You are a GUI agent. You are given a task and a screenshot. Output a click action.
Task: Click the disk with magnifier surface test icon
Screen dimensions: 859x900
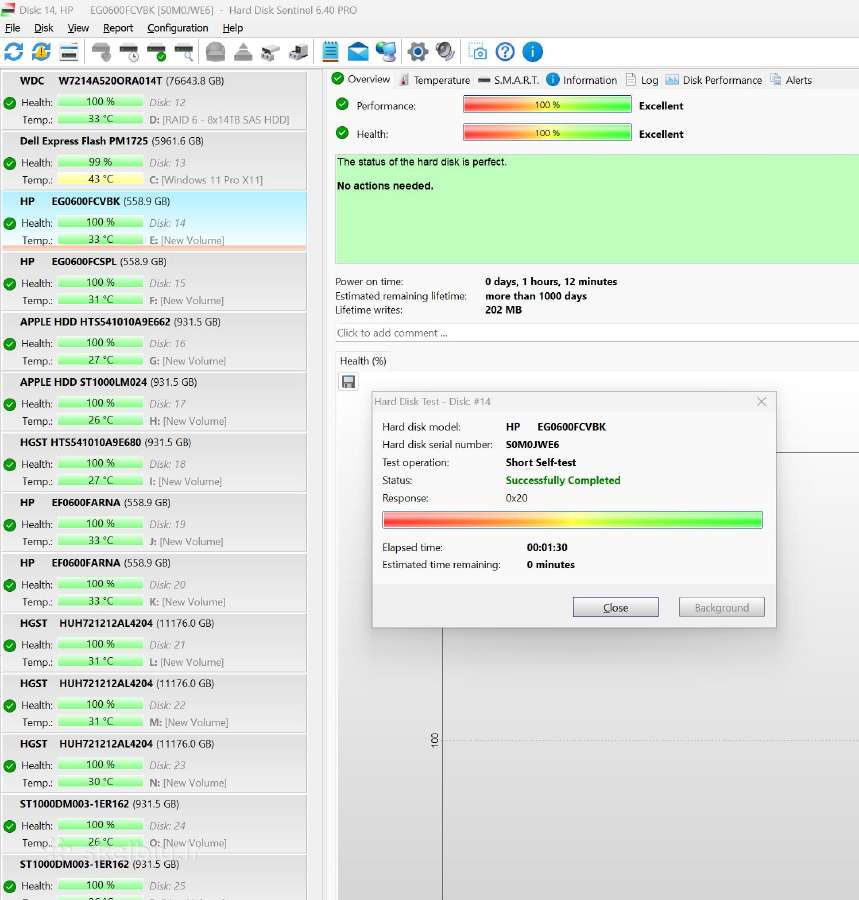184,52
